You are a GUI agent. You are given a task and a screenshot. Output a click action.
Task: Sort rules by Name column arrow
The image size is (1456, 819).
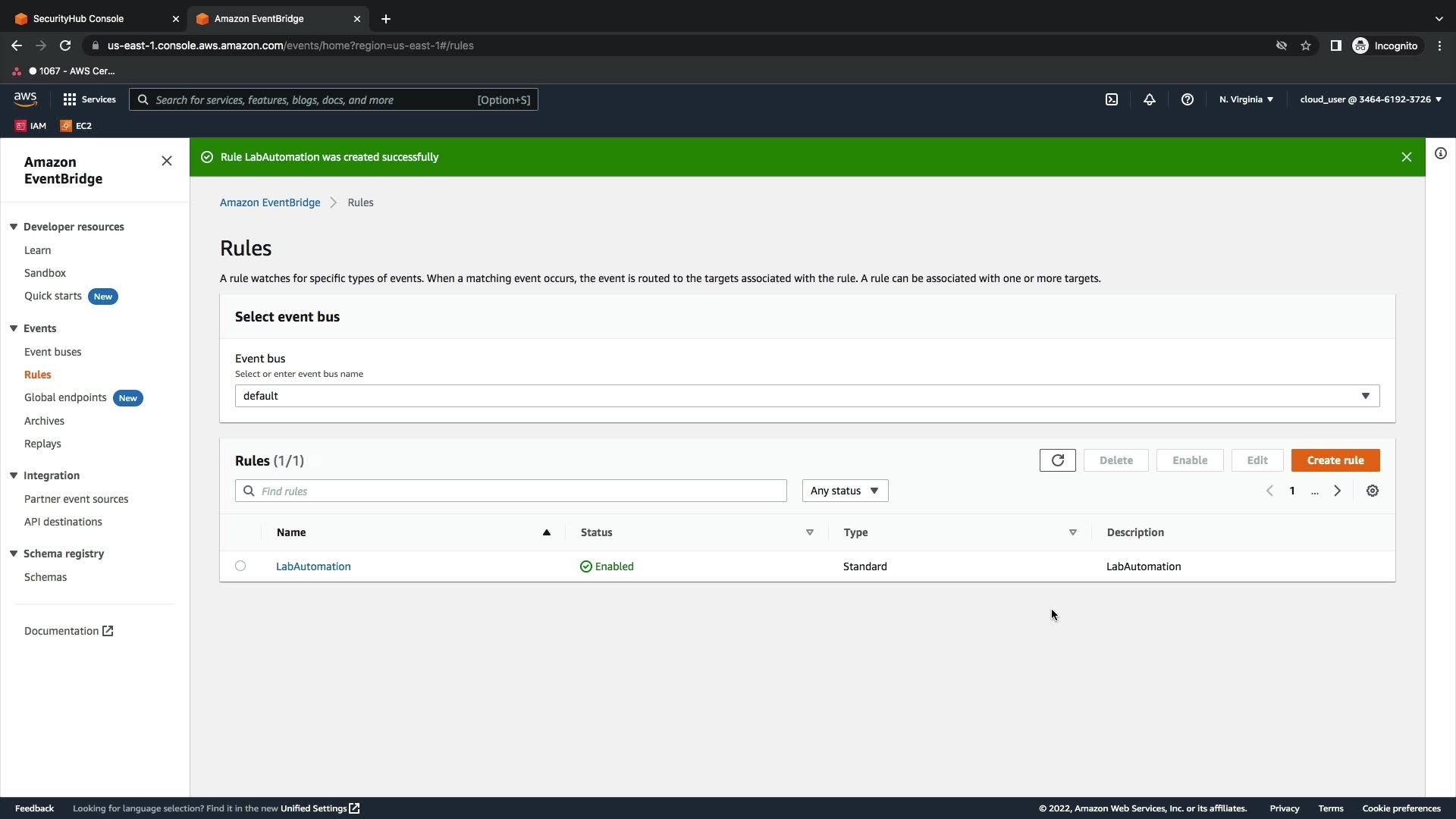tap(546, 532)
